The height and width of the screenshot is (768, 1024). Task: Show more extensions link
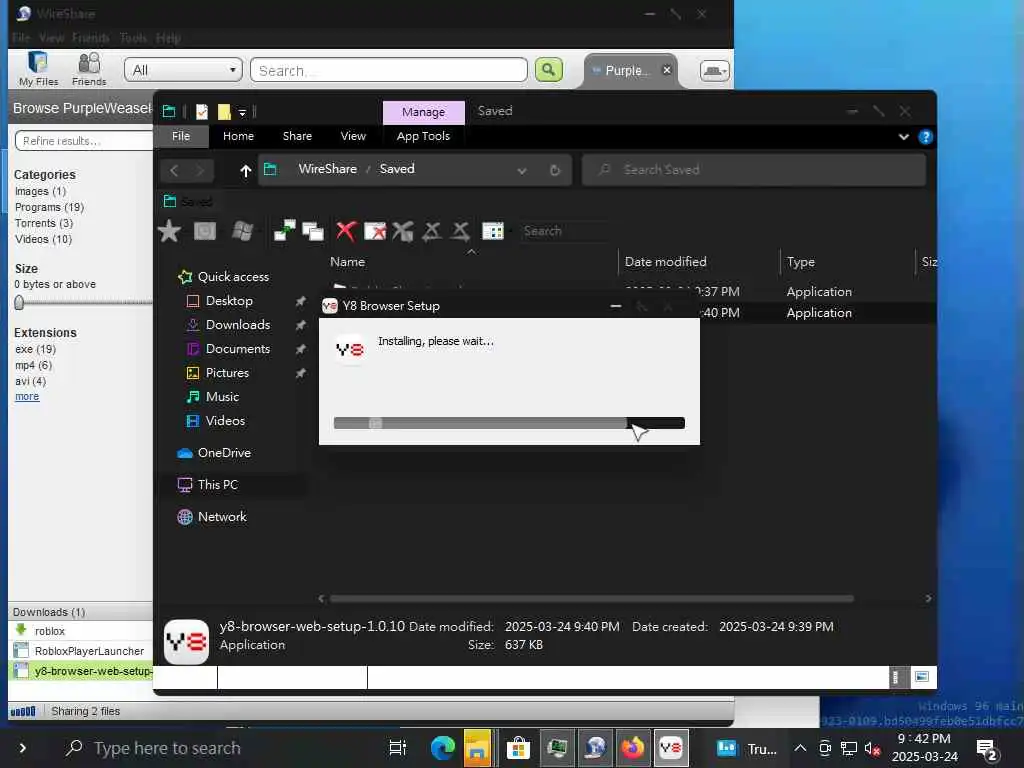(x=27, y=396)
